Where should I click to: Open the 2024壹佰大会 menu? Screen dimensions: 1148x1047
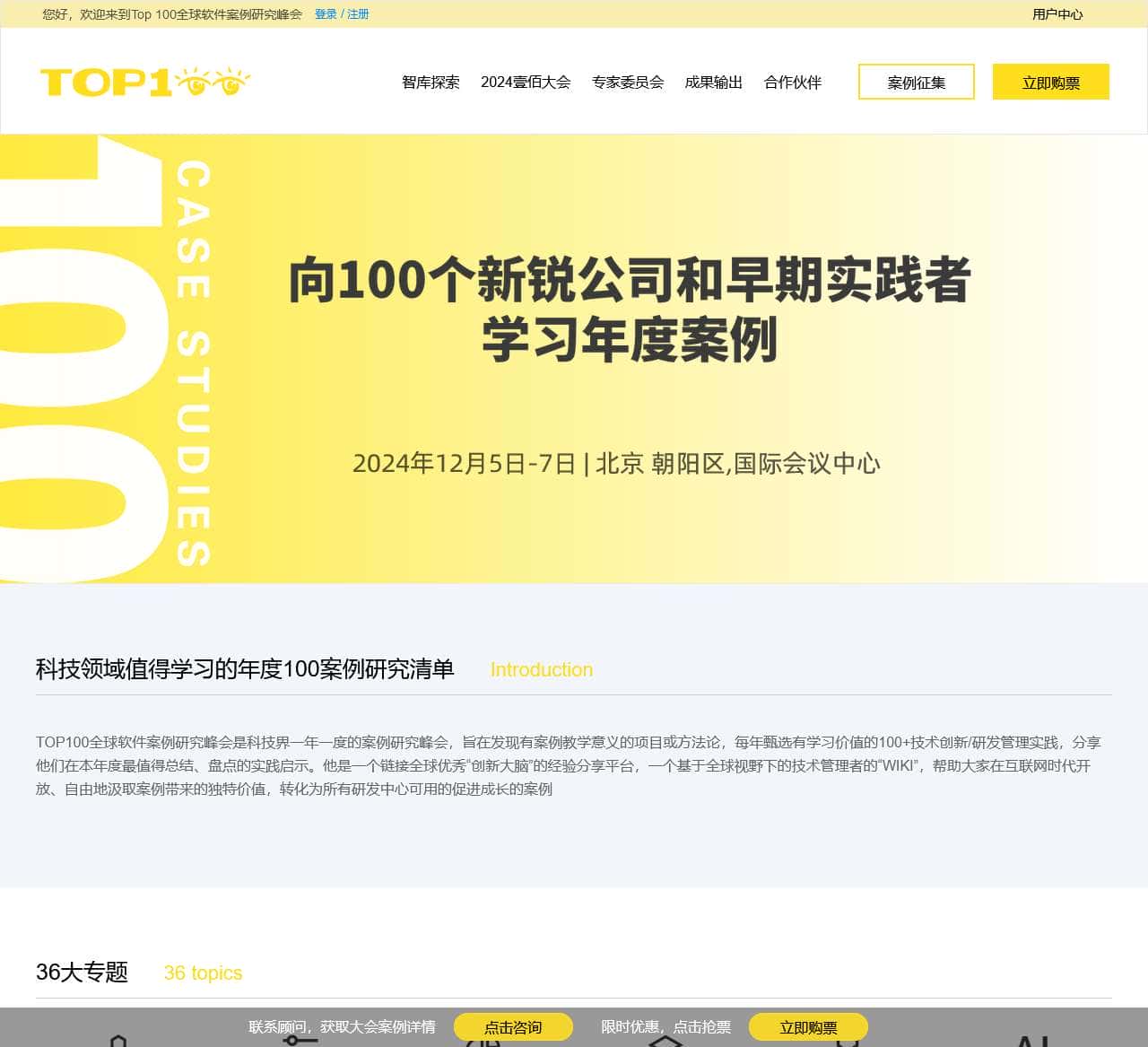pyautogui.click(x=528, y=82)
